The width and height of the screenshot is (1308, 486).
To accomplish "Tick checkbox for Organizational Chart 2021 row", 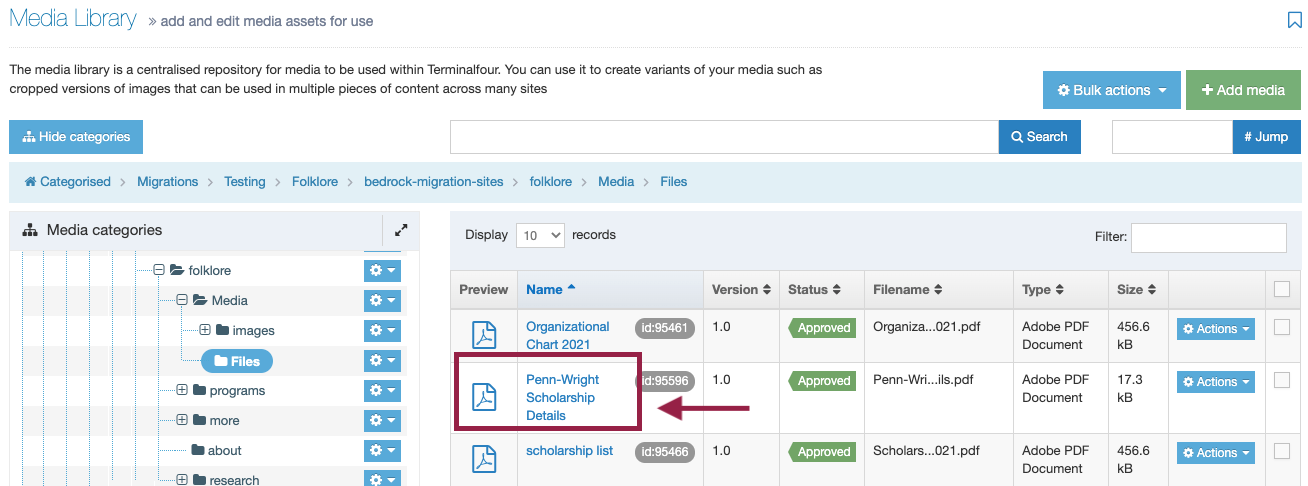I will point(1281,327).
